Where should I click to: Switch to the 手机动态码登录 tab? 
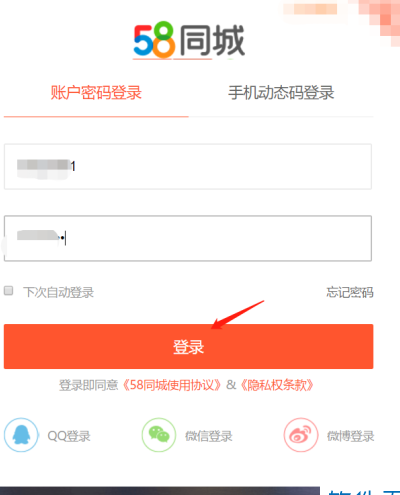point(281,92)
